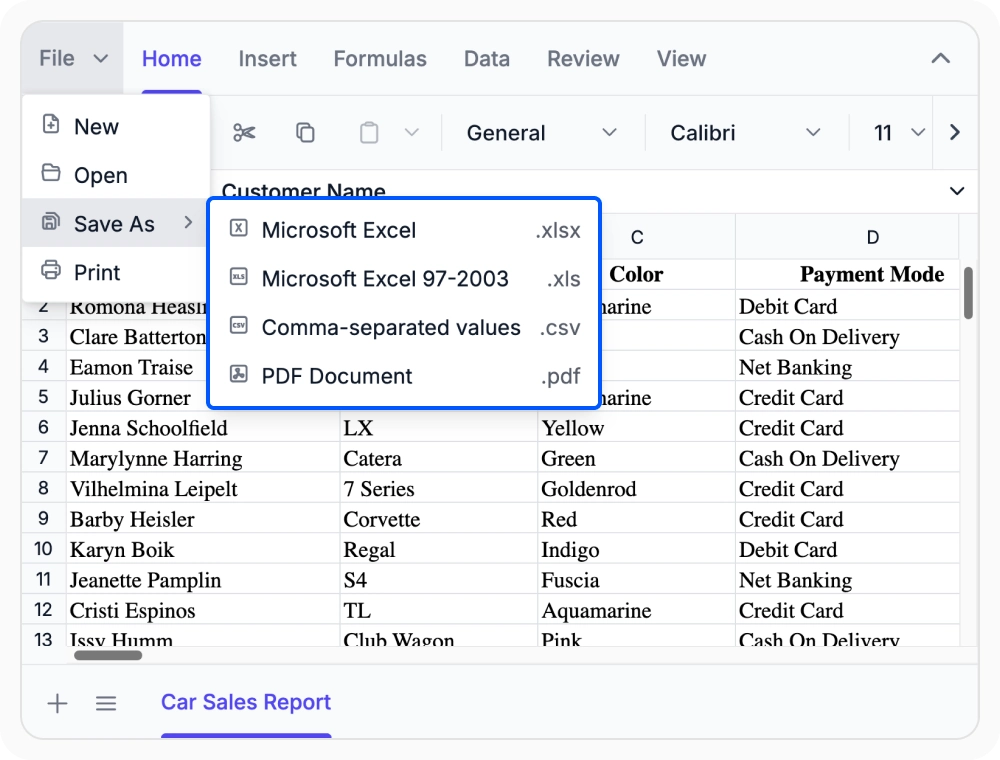This screenshot has width=1000, height=760.
Task: Switch to the Insert tab
Action: (267, 59)
